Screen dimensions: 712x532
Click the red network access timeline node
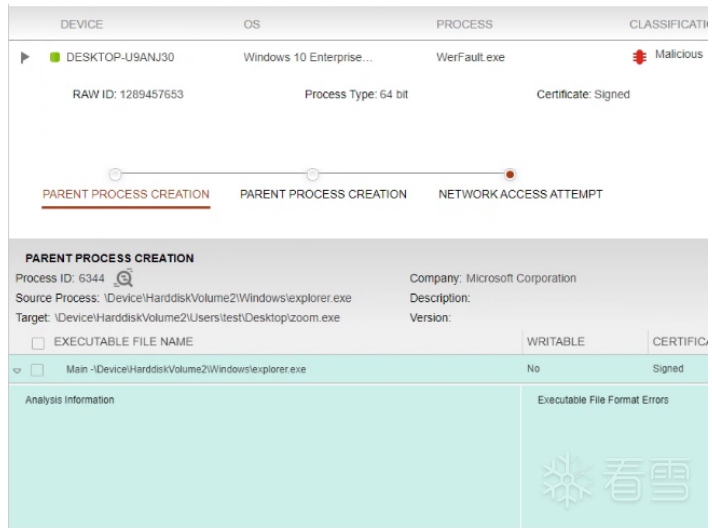click(510, 174)
